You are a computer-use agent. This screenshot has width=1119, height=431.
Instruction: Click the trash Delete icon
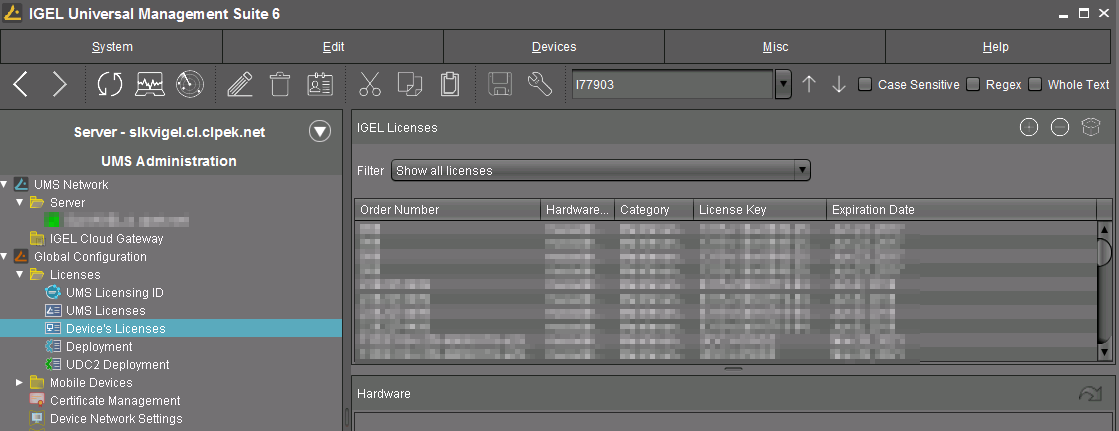point(280,84)
